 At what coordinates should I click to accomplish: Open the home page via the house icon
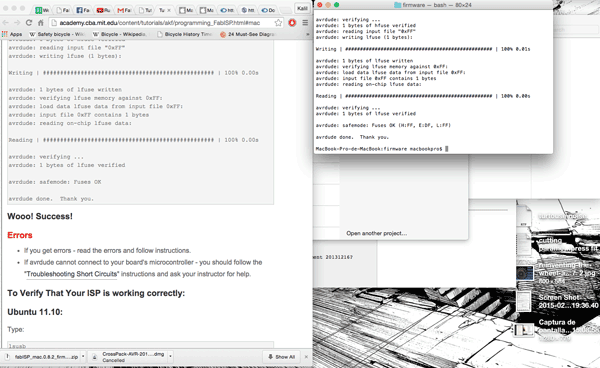click(x=41, y=23)
